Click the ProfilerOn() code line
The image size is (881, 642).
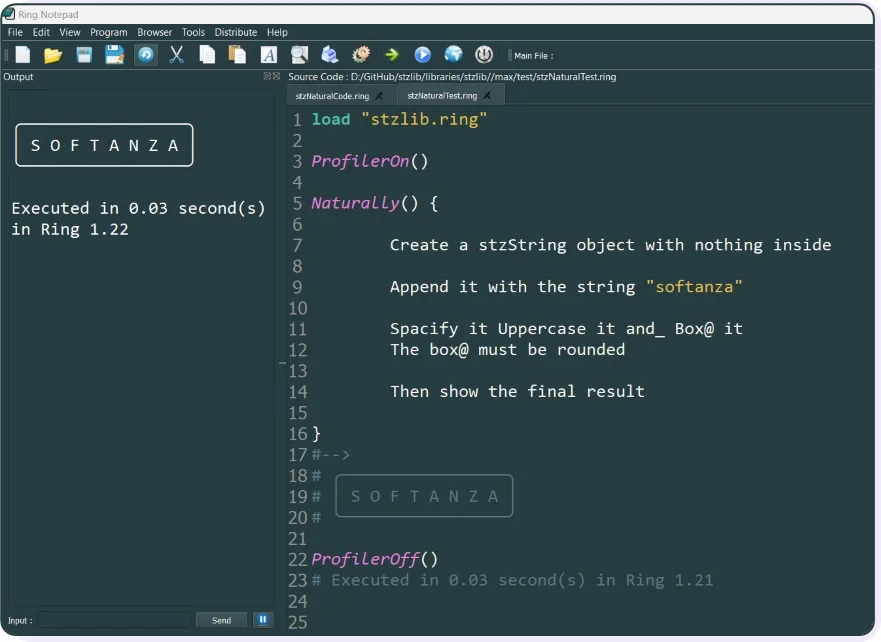click(370, 161)
